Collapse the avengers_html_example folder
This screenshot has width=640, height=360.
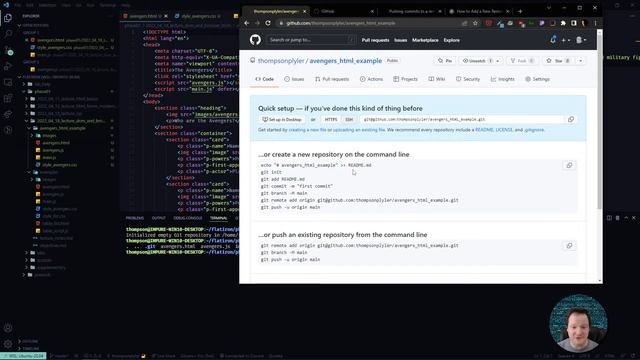coord(62,128)
